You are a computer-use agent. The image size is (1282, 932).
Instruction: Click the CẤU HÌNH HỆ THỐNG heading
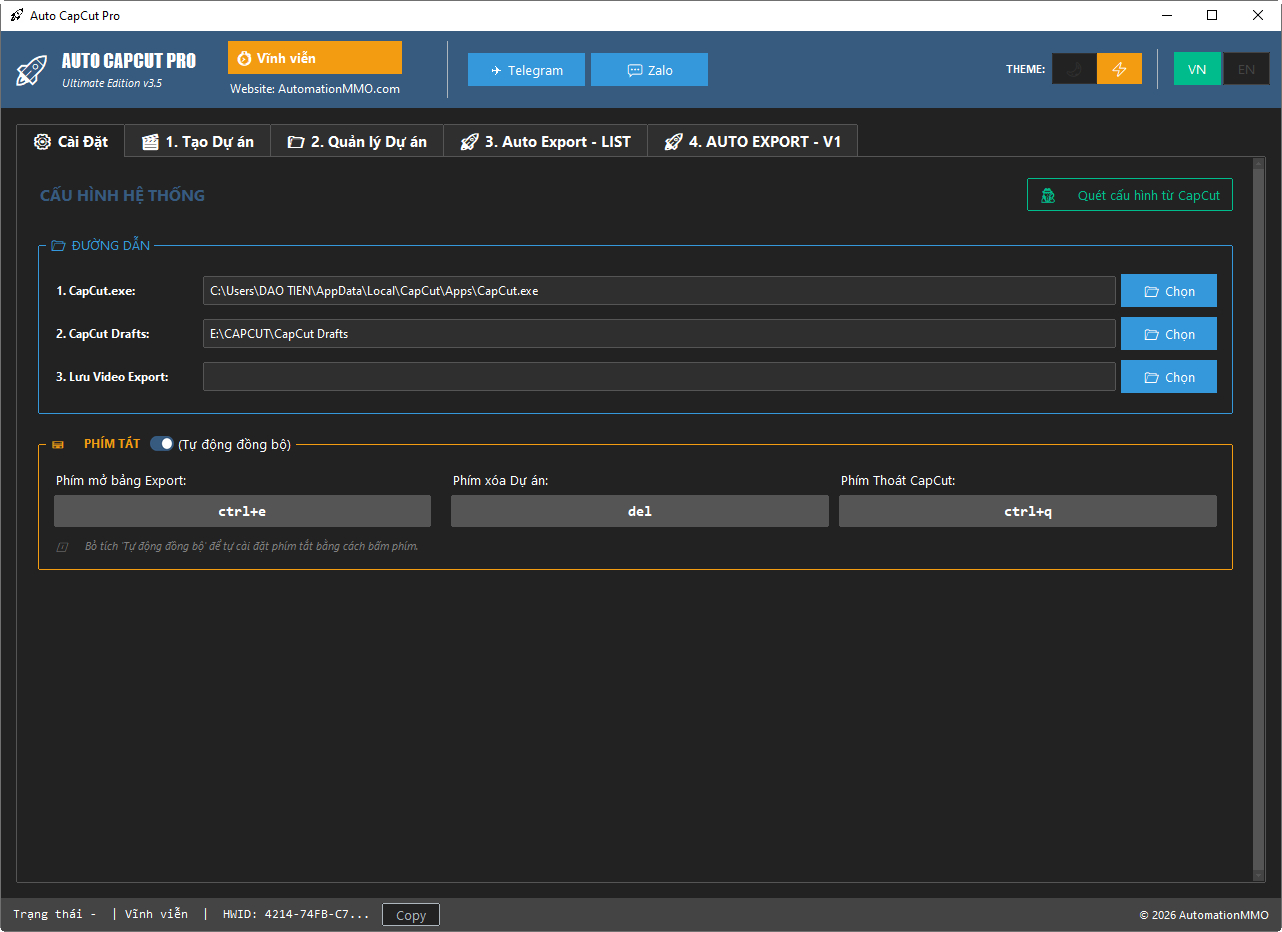pos(122,196)
